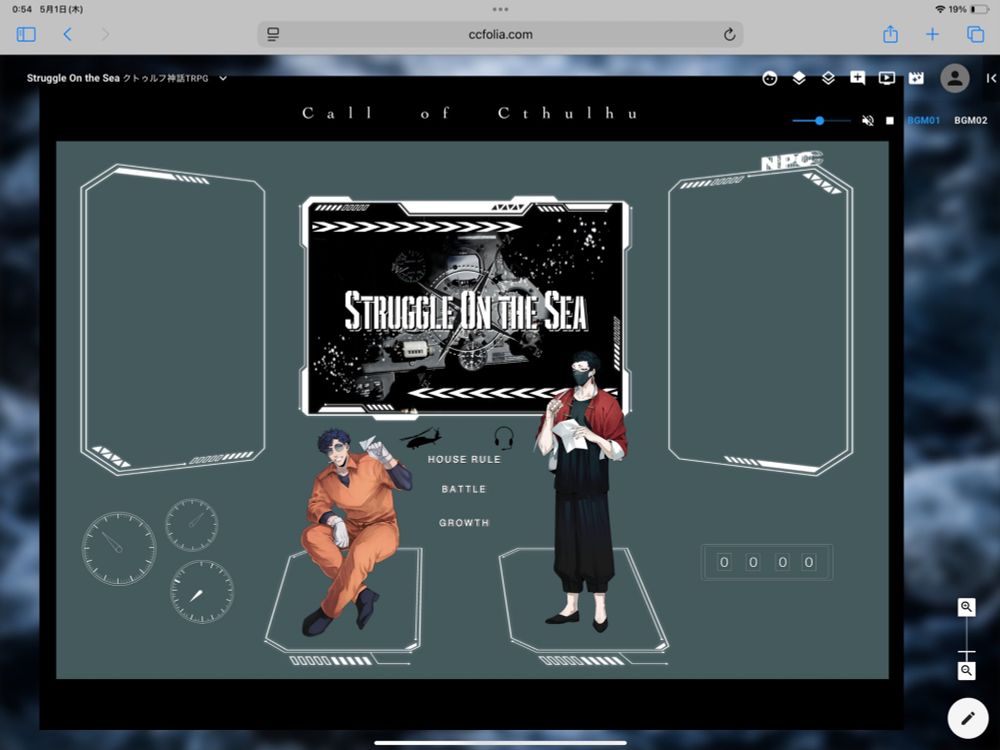Open the cut-in clapperboard icon
The width and height of the screenshot is (1000, 750).
[916, 78]
